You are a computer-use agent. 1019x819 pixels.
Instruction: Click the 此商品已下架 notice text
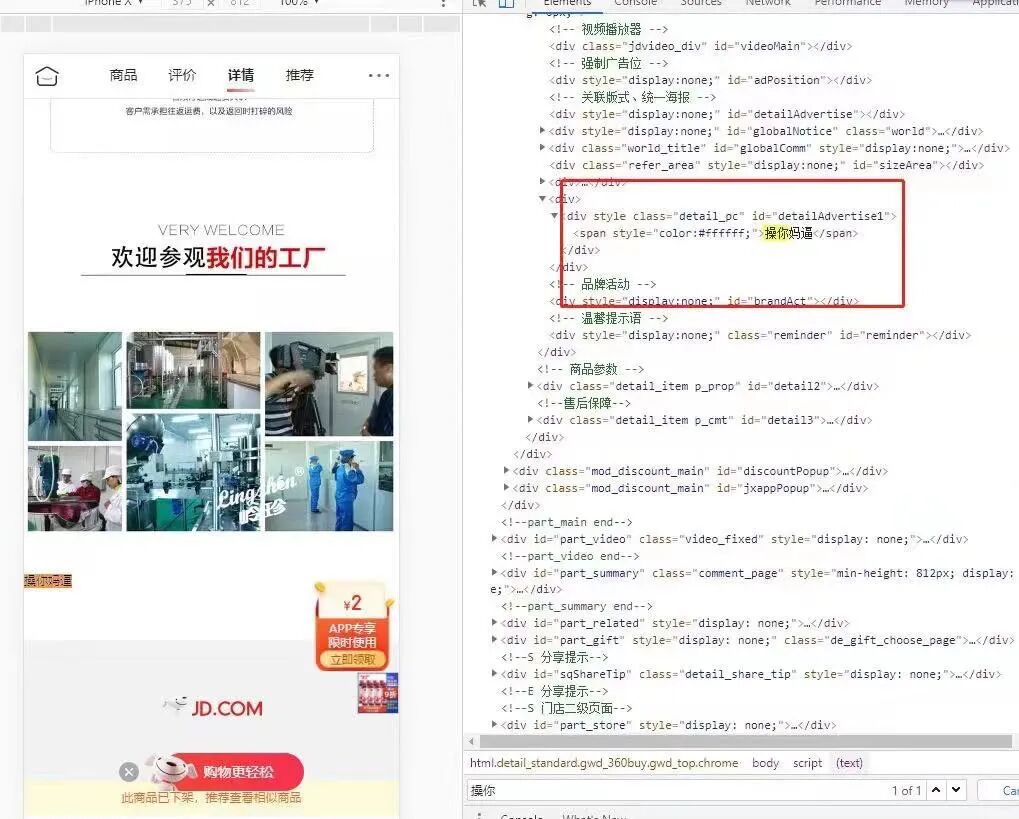click(211, 798)
